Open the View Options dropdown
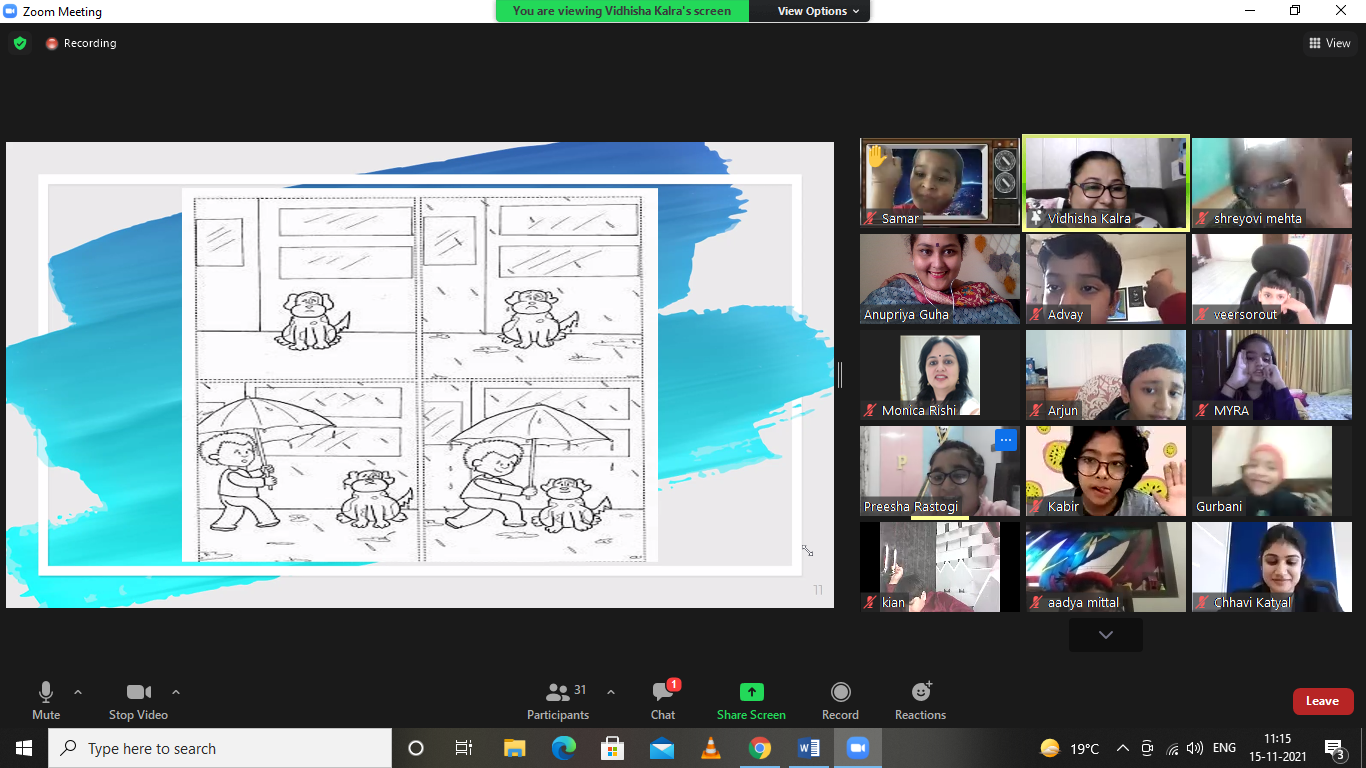The width and height of the screenshot is (1366, 768). click(x=818, y=11)
